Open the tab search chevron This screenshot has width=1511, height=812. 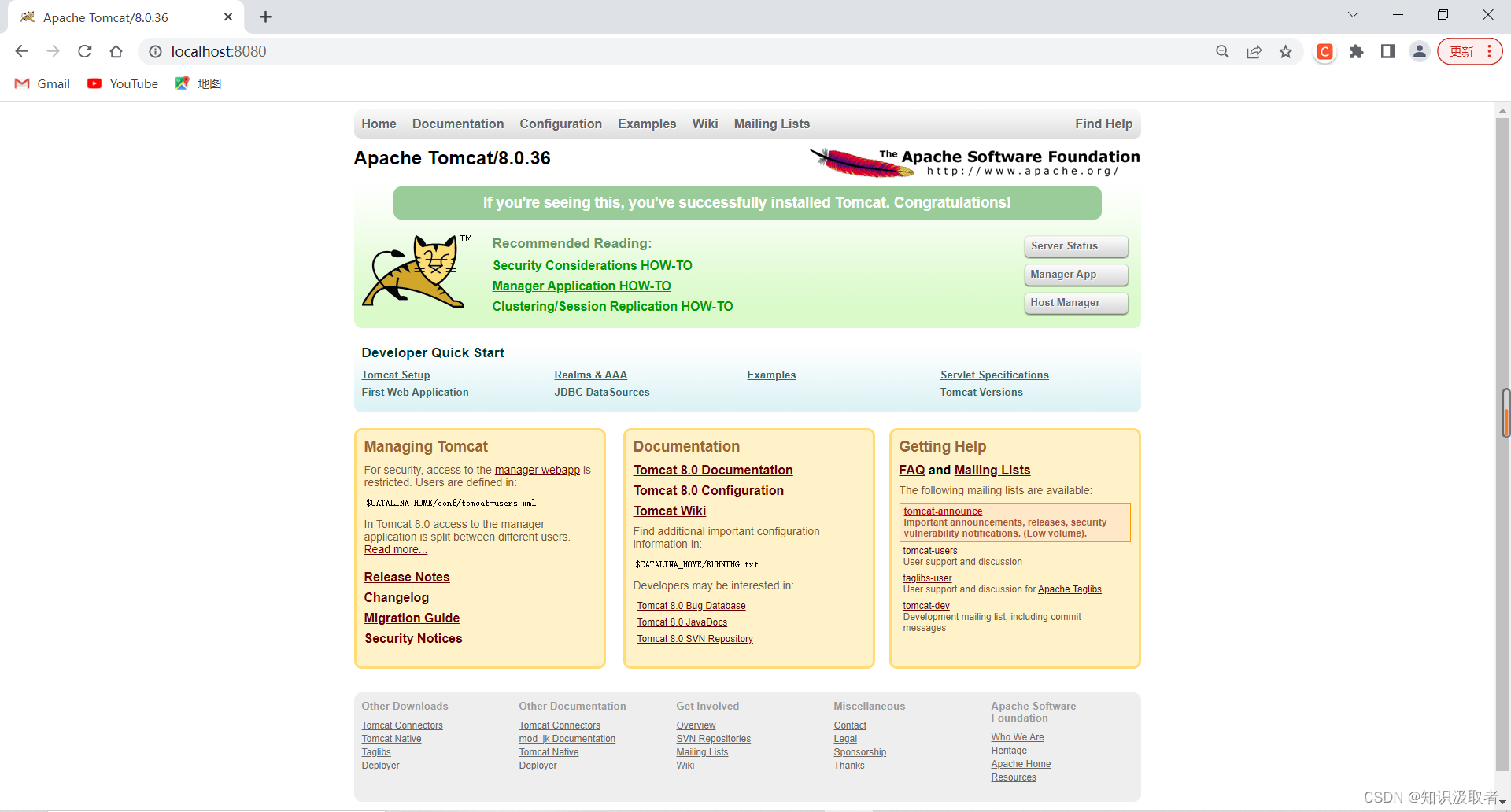point(1353,15)
